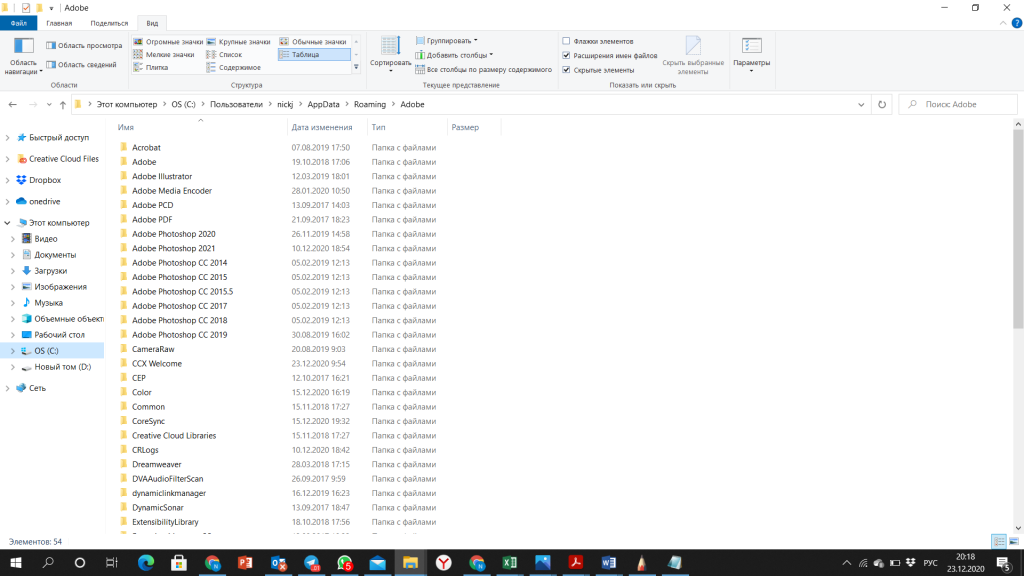Select the Creative Cloud Libraries folder
The image size is (1024, 576).
(174, 436)
